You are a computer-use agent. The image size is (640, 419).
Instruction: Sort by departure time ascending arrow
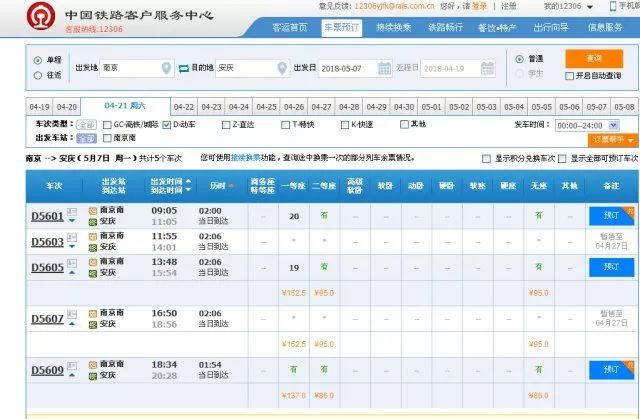pyautogui.click(x=188, y=181)
